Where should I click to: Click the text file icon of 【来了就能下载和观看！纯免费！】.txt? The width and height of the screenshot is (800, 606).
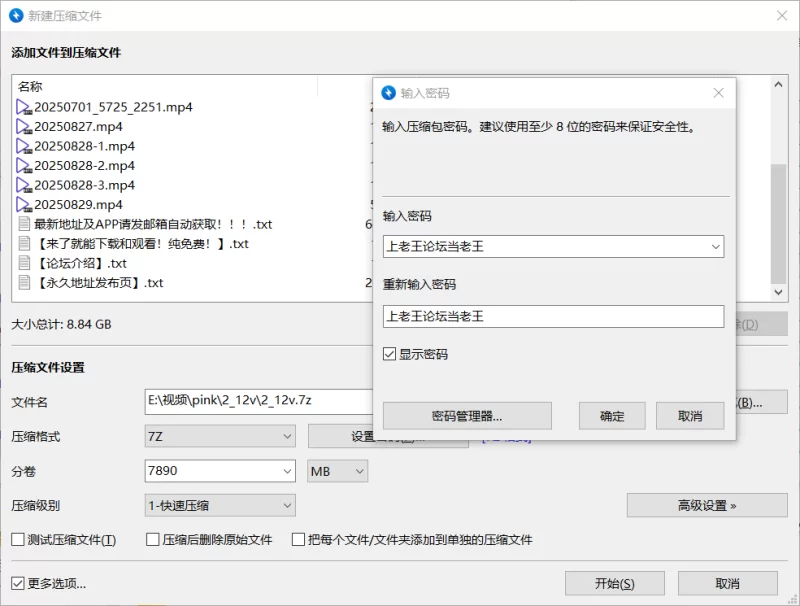(x=24, y=244)
